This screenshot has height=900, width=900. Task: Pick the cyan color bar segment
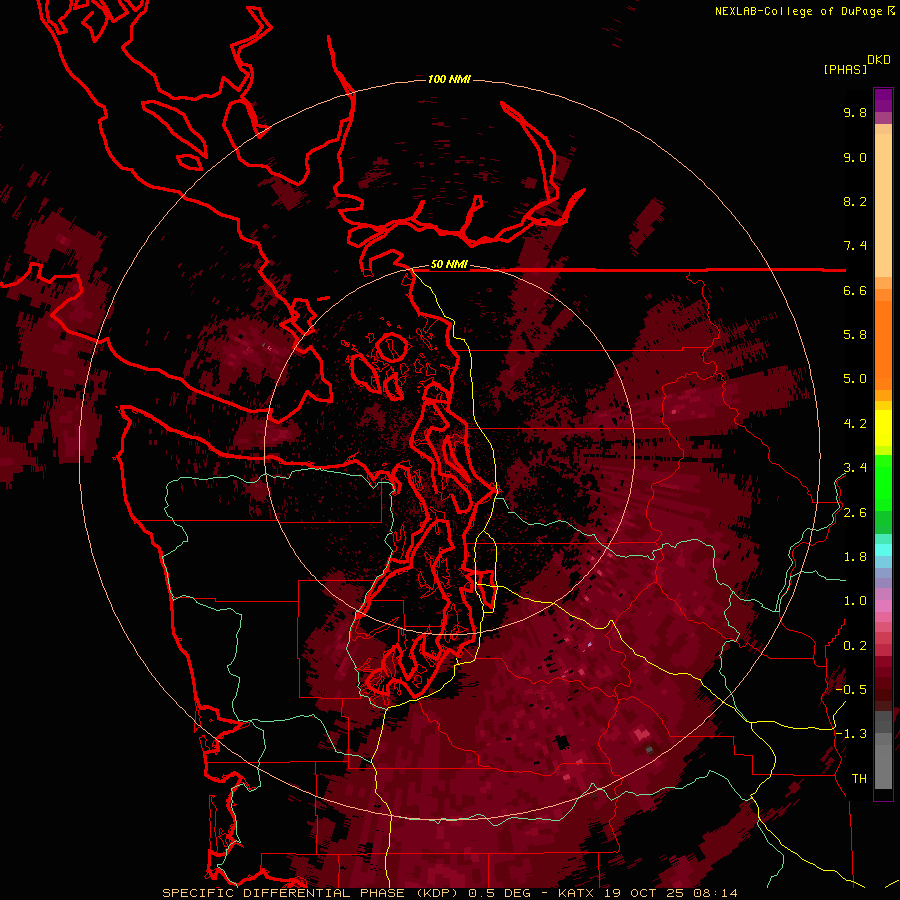(x=883, y=549)
